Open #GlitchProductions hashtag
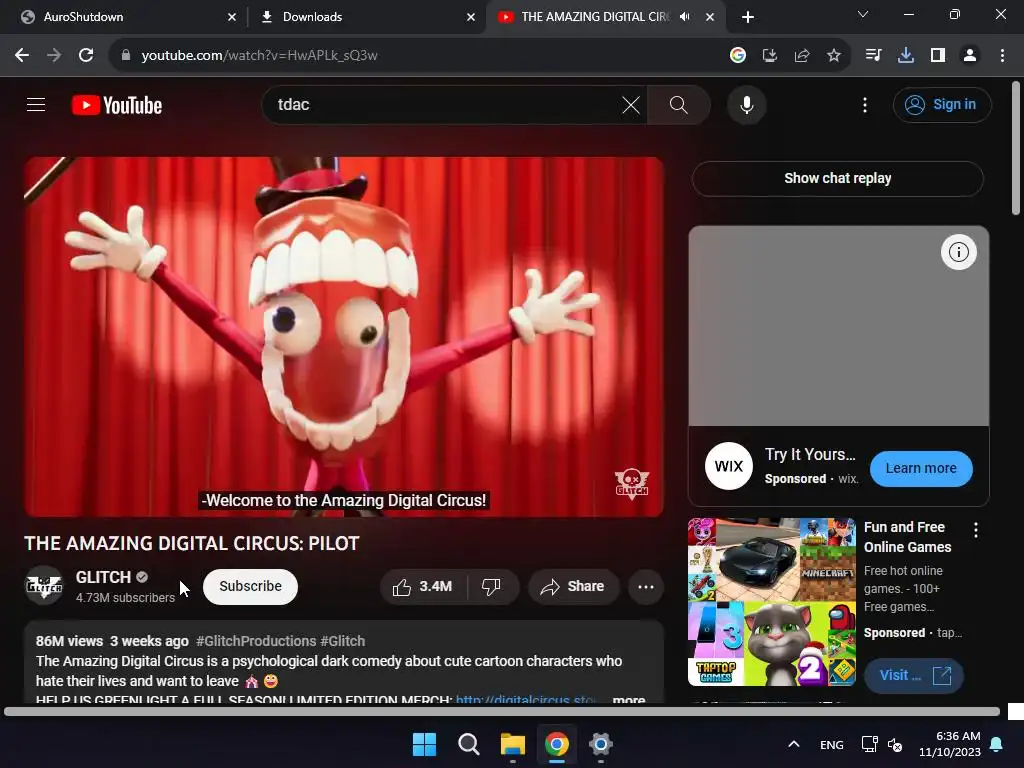 click(257, 641)
